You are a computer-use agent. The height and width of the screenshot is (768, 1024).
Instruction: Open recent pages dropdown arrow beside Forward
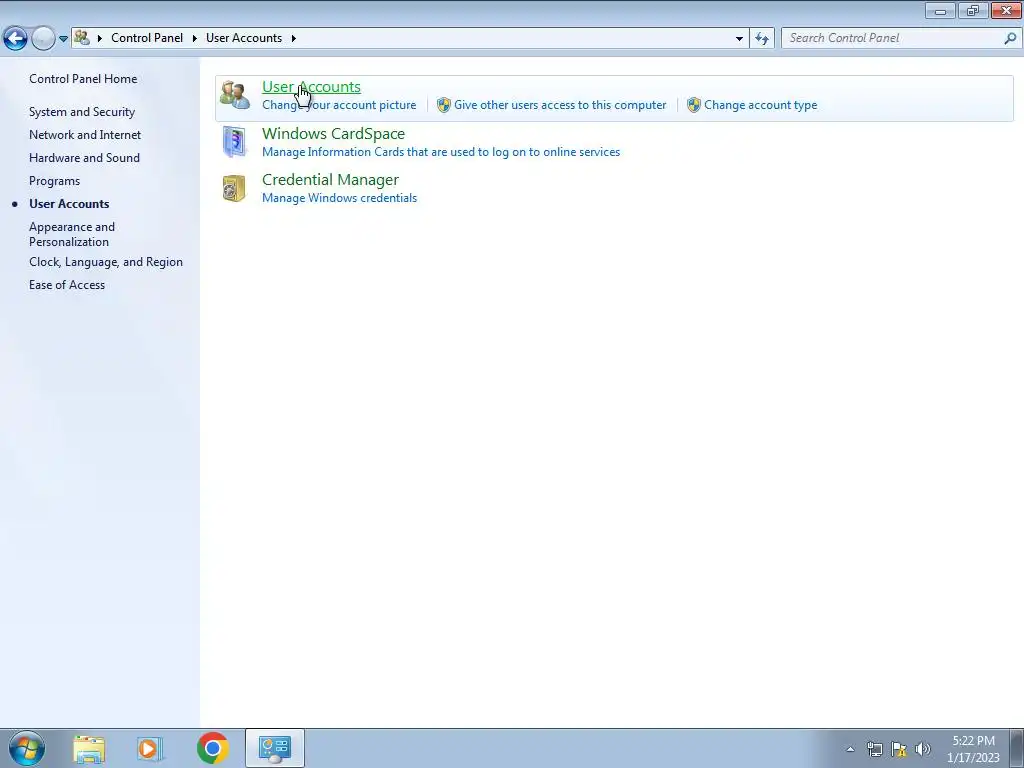tap(63, 39)
